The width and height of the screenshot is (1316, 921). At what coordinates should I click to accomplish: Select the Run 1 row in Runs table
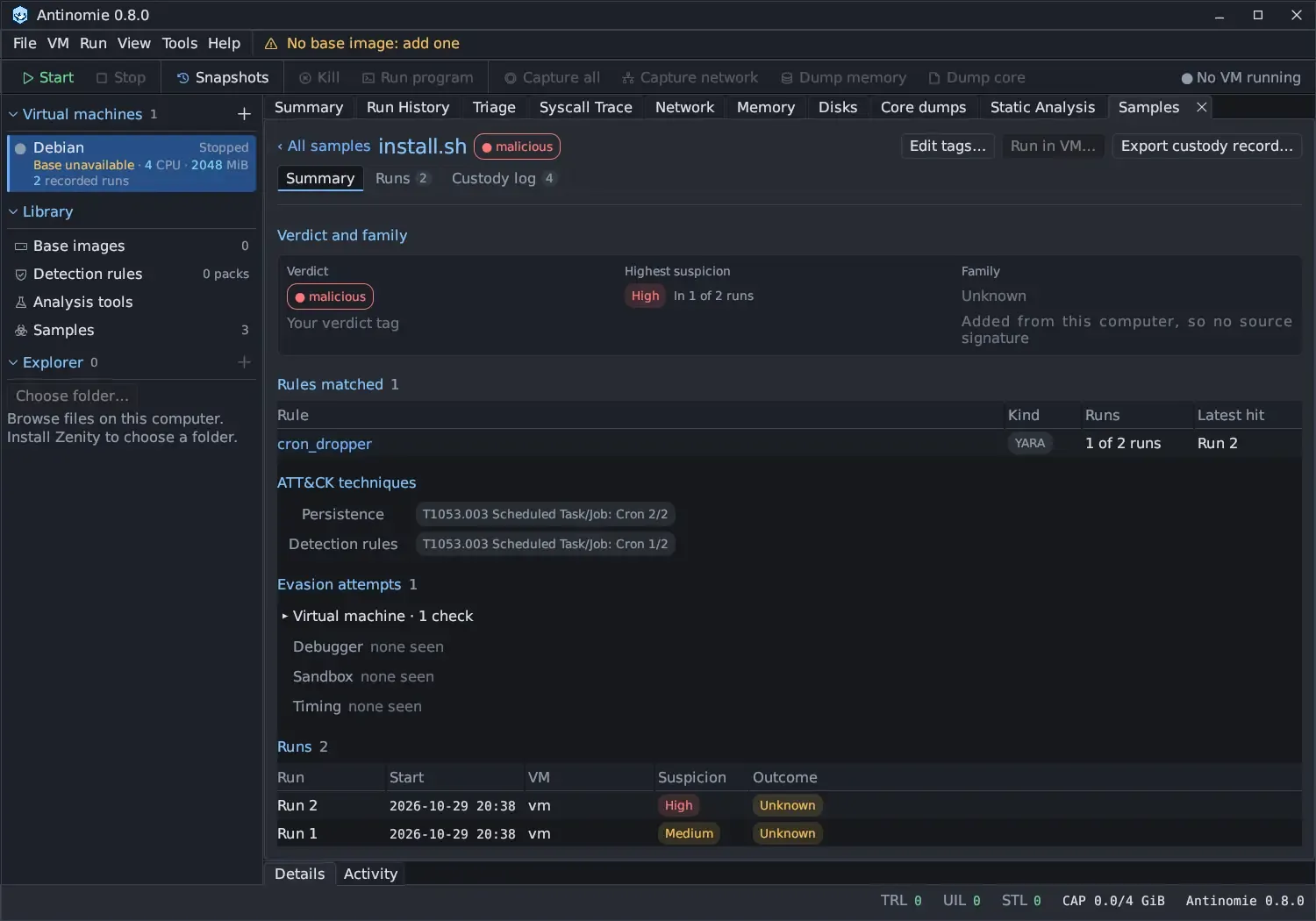[789, 834]
